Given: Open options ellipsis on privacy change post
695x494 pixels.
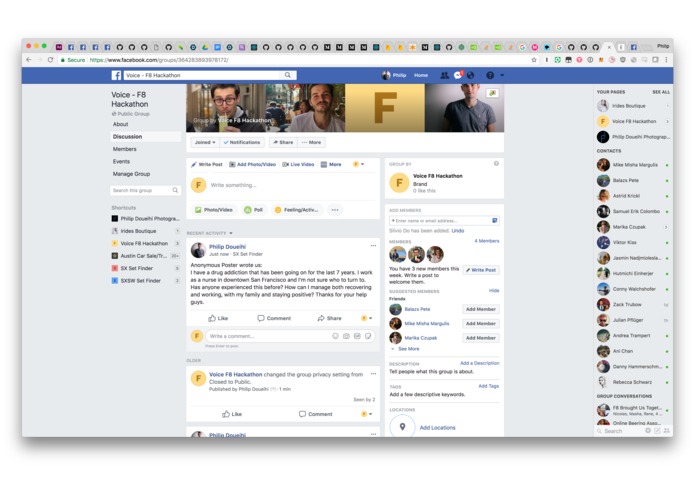Looking at the screenshot, I should coord(373,373).
